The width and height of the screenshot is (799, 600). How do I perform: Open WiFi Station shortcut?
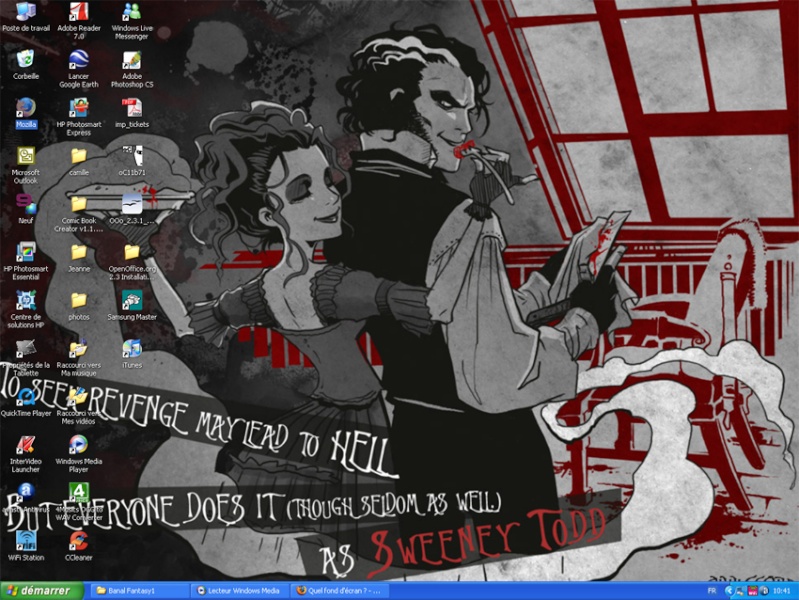pos(25,546)
